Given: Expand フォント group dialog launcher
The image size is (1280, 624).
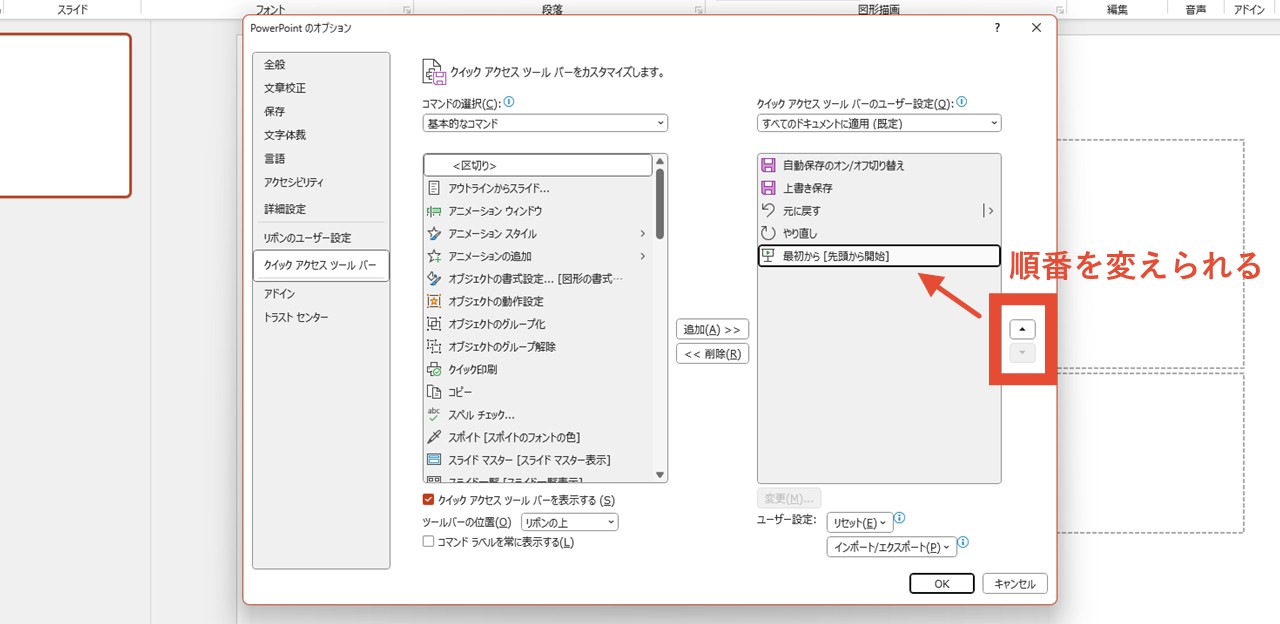Looking at the screenshot, I should pyautogui.click(x=407, y=9).
